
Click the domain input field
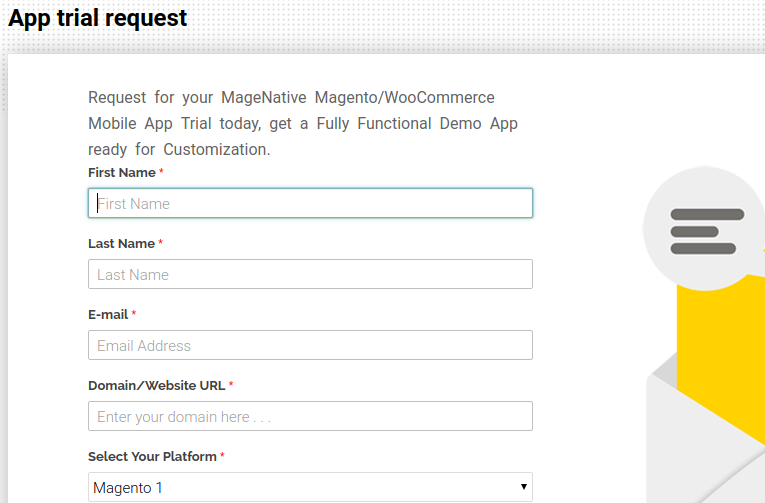point(310,416)
